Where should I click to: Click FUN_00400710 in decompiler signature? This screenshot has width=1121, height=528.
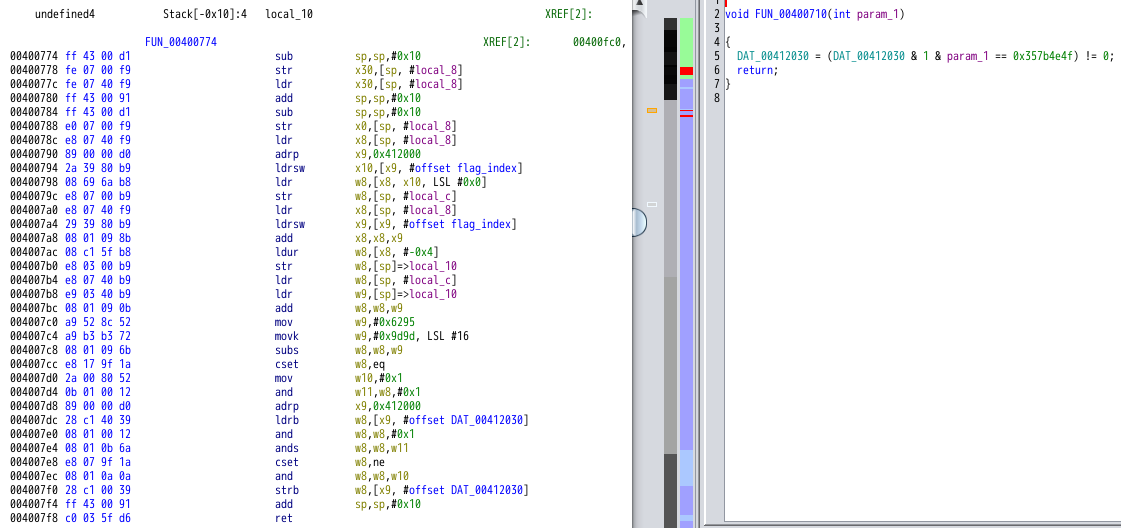793,14
